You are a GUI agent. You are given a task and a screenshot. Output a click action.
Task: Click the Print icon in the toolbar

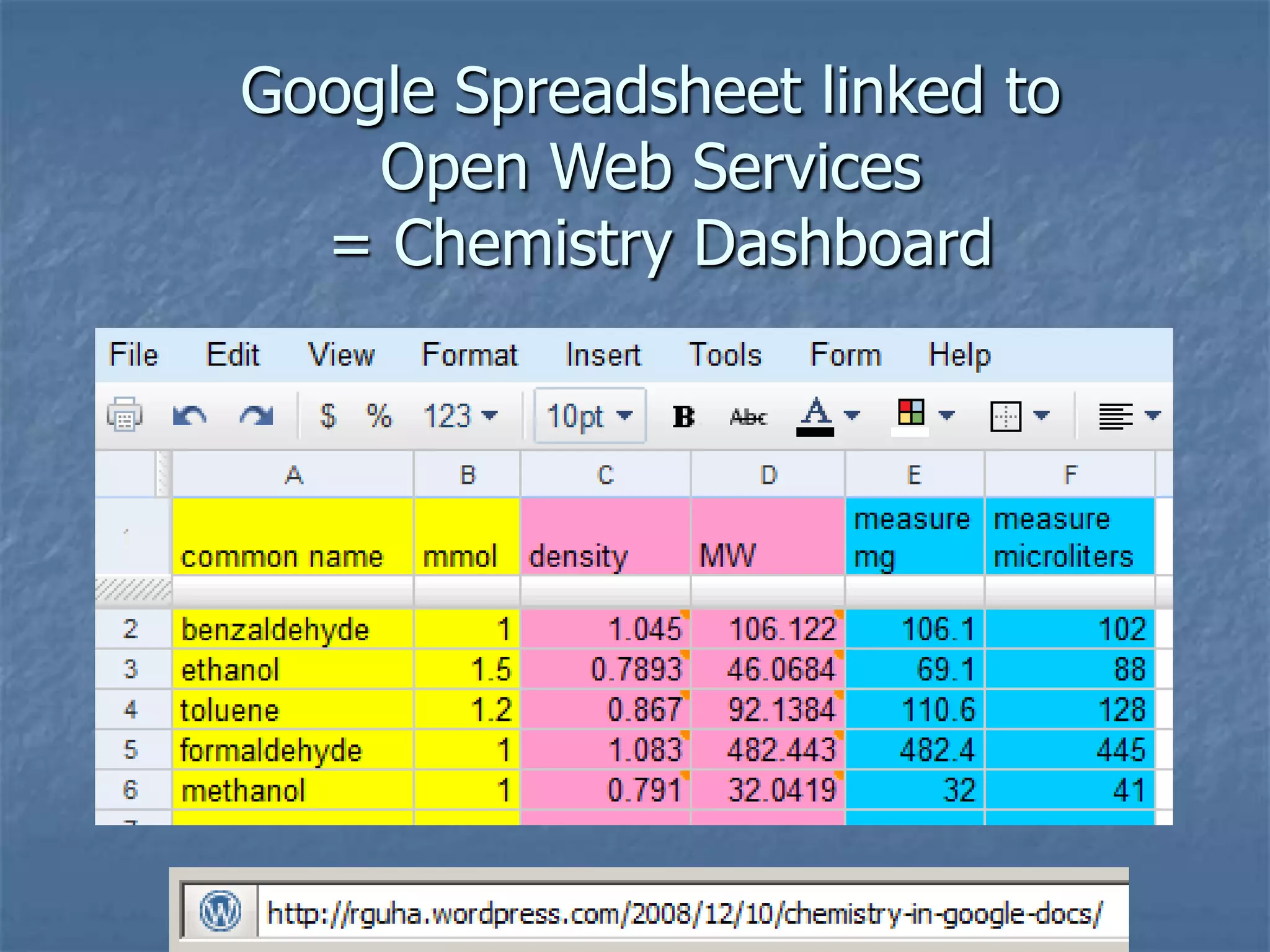tap(125, 415)
